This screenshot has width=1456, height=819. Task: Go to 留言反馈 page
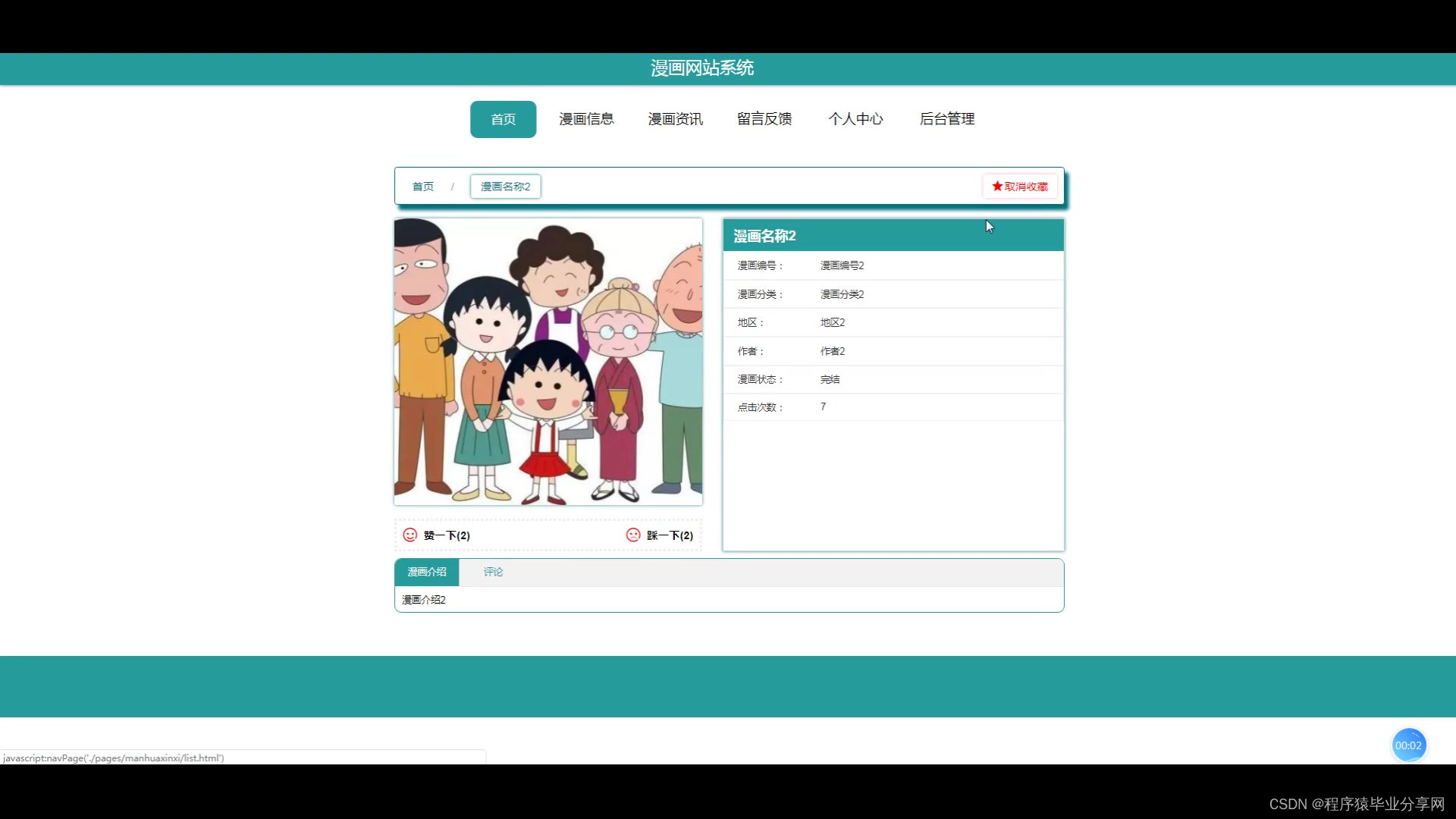[764, 119]
